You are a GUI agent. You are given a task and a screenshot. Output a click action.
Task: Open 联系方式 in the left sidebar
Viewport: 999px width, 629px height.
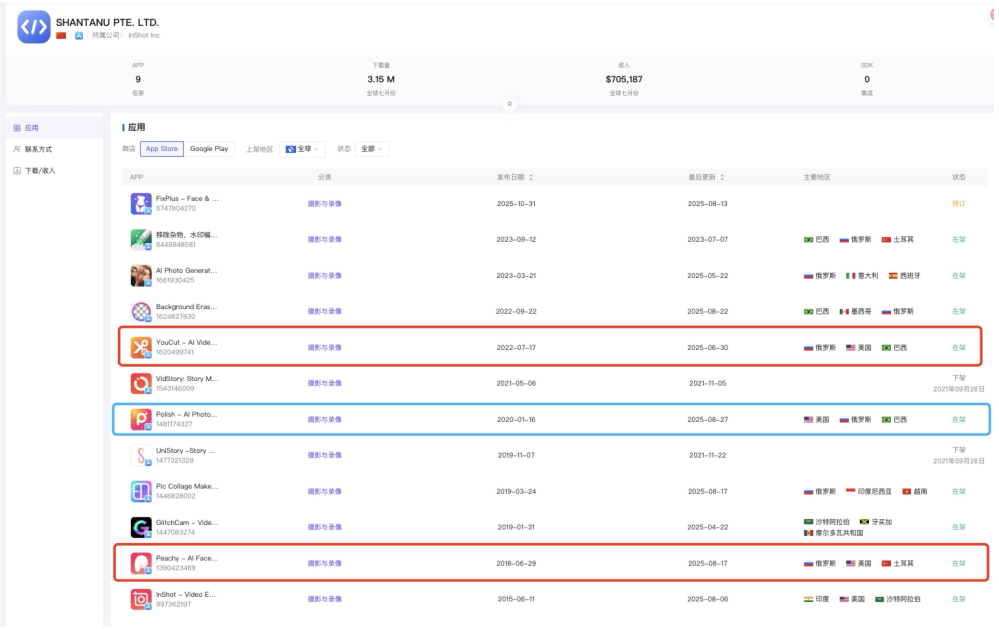coord(37,149)
